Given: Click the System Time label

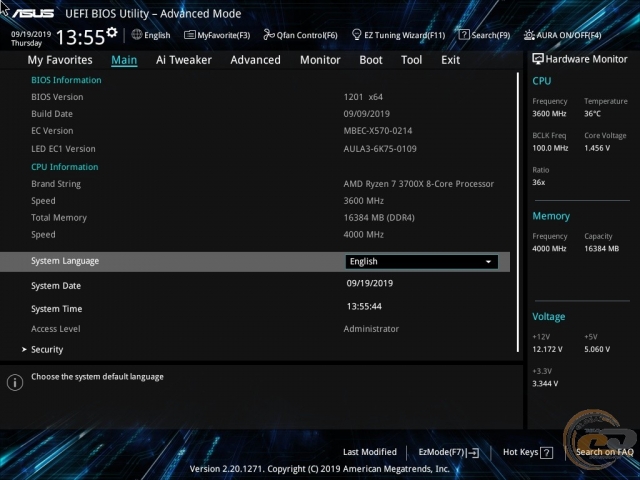Looking at the screenshot, I should click(x=56, y=309).
